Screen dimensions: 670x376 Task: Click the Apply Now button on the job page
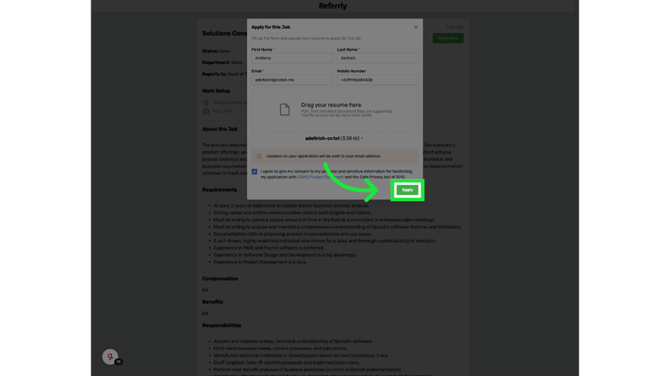(448, 38)
